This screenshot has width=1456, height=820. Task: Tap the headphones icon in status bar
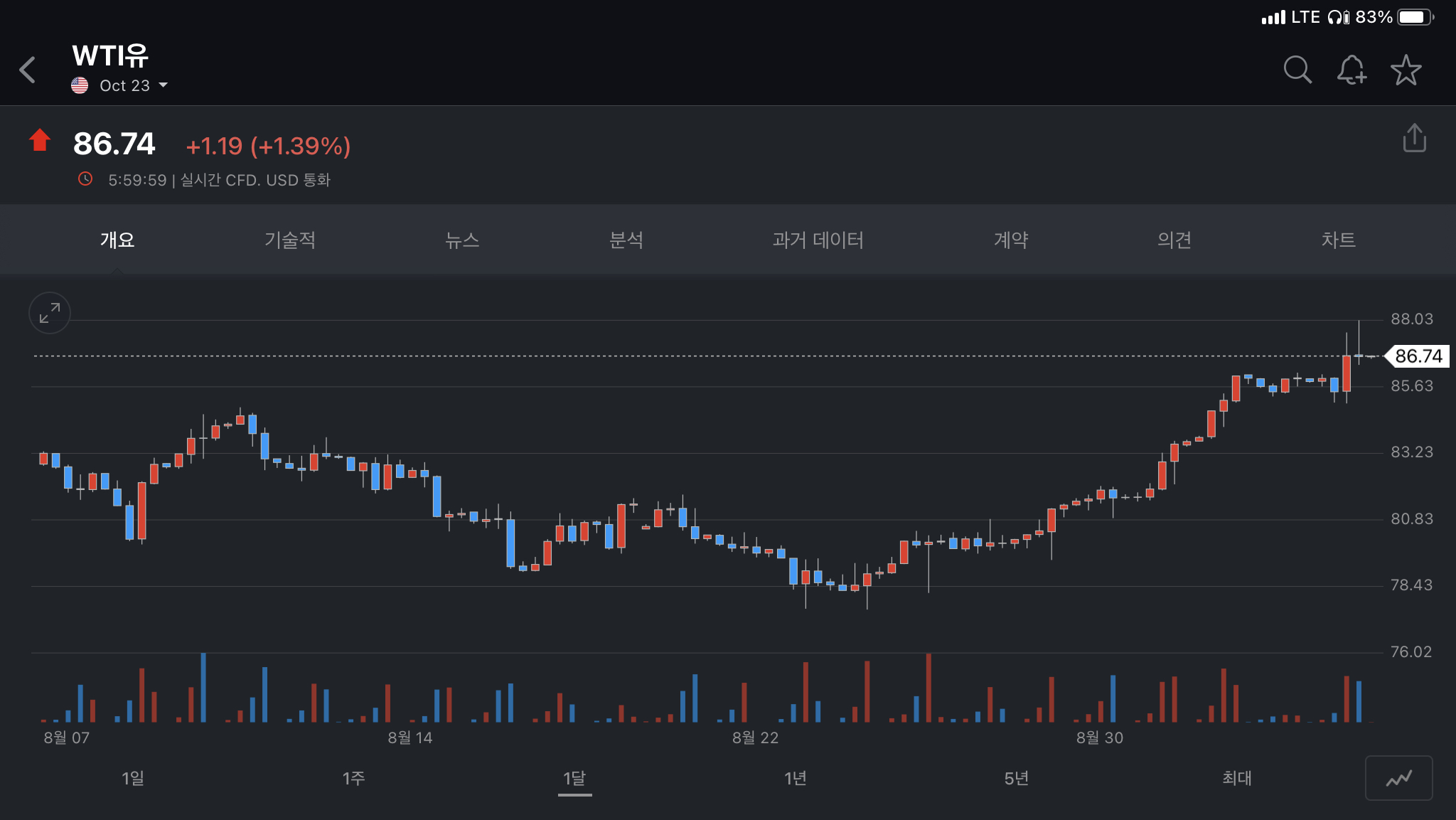1338,17
